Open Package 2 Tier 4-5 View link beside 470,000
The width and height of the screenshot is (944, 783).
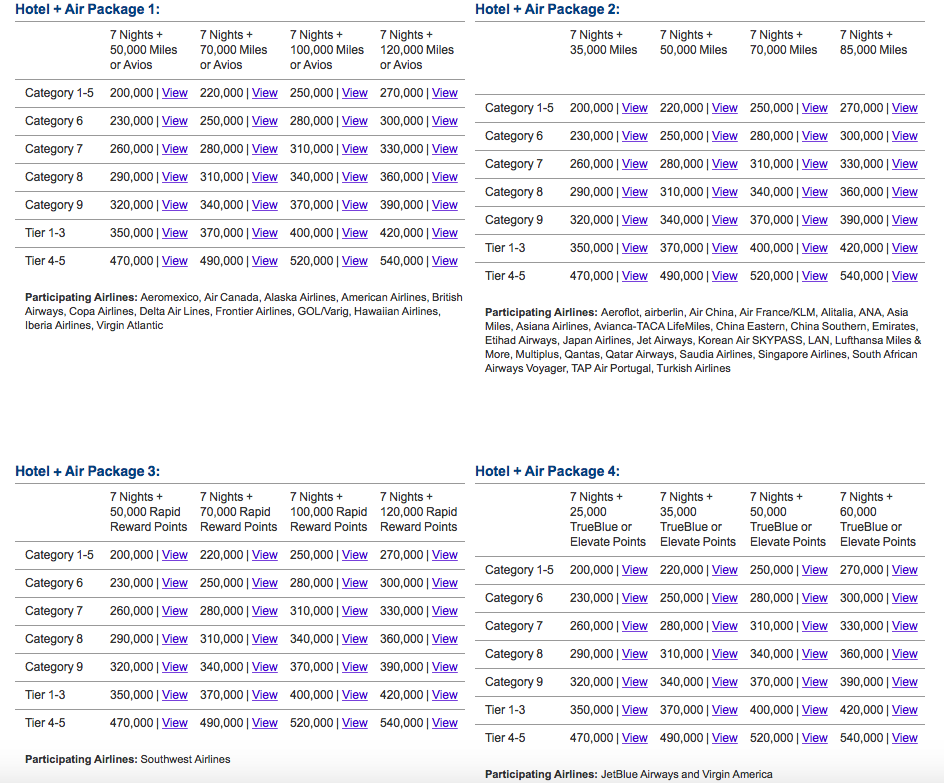[x=635, y=276]
